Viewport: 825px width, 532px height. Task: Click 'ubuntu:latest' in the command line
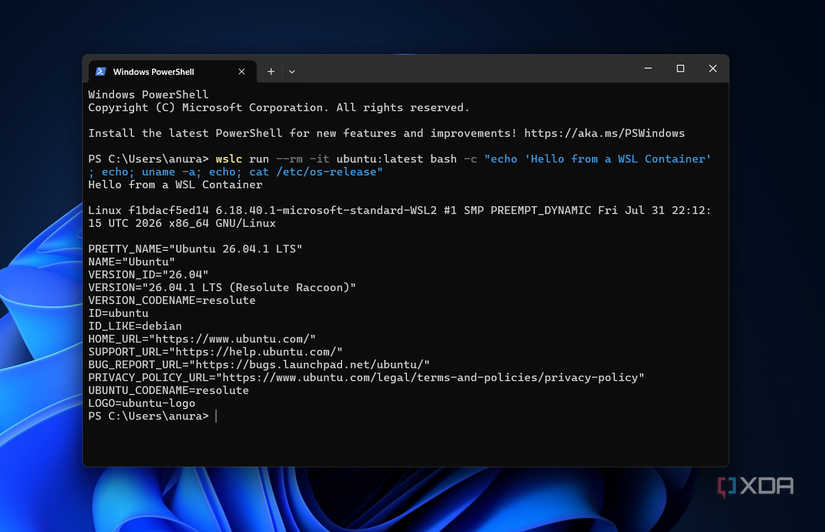(x=379, y=159)
